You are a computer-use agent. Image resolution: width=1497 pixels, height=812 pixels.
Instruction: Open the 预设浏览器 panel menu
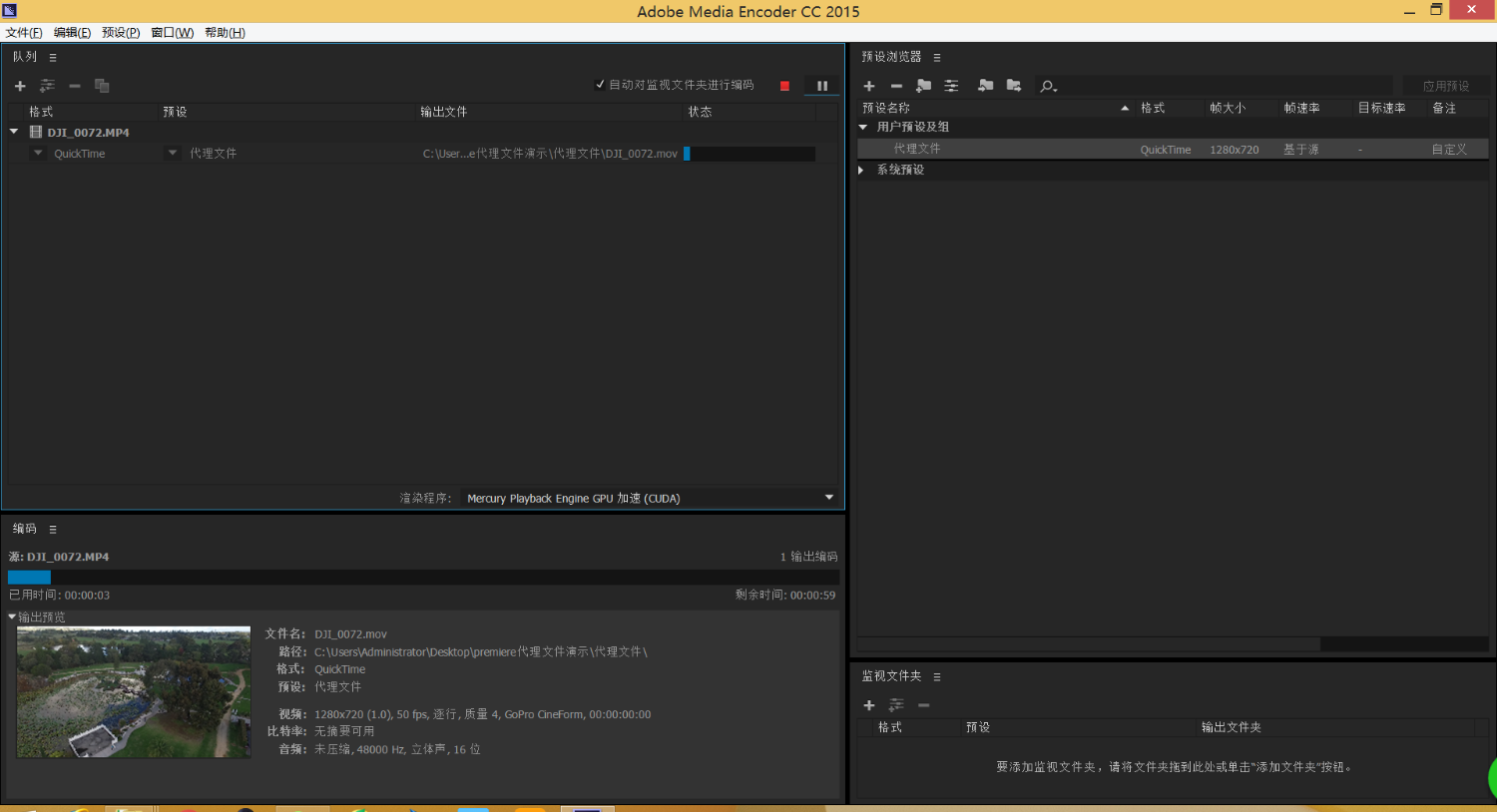point(937,58)
